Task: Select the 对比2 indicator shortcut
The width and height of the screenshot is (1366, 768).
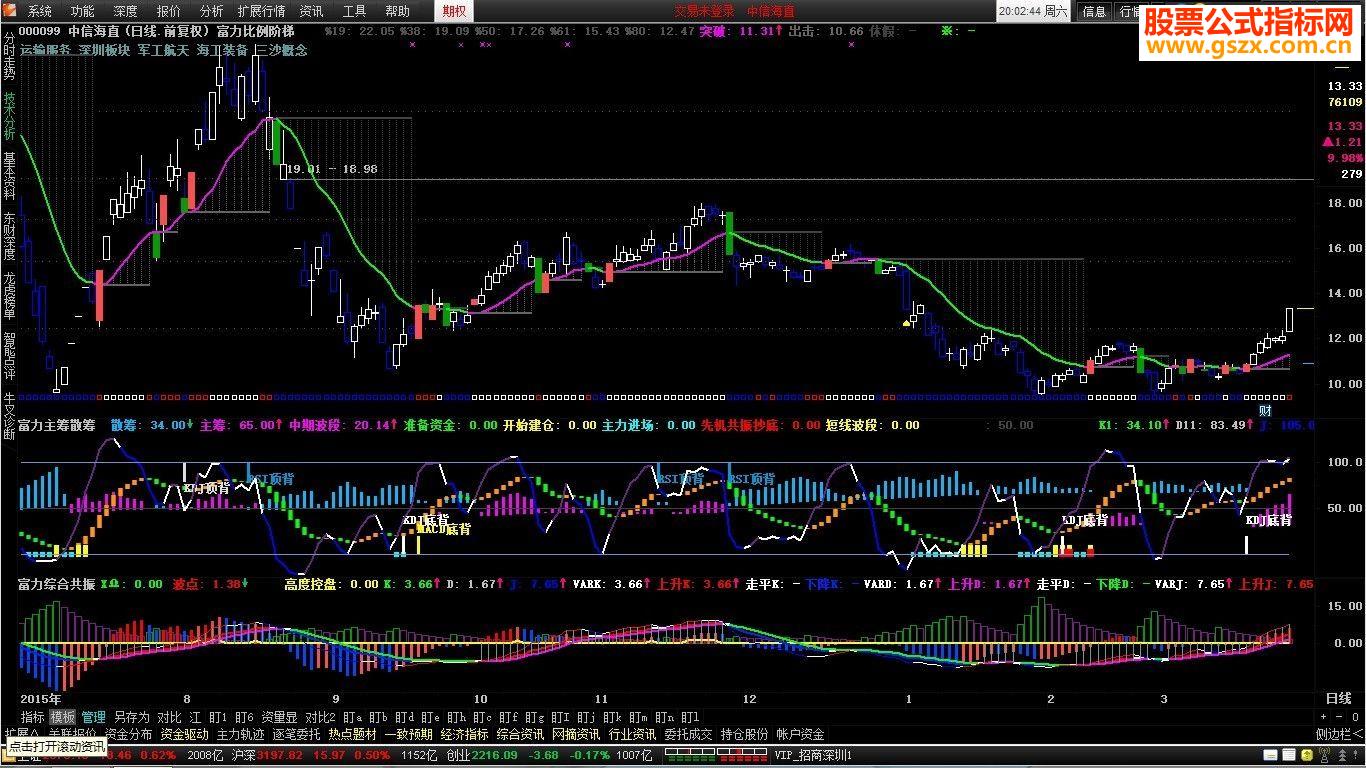Action: click(320, 717)
